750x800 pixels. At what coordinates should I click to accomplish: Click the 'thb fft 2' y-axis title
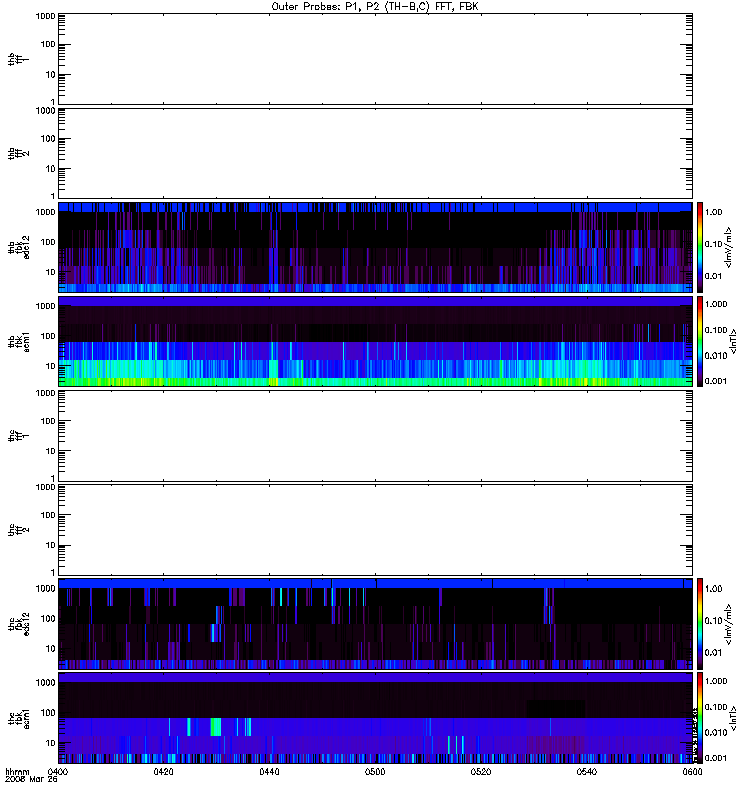tap(18, 153)
